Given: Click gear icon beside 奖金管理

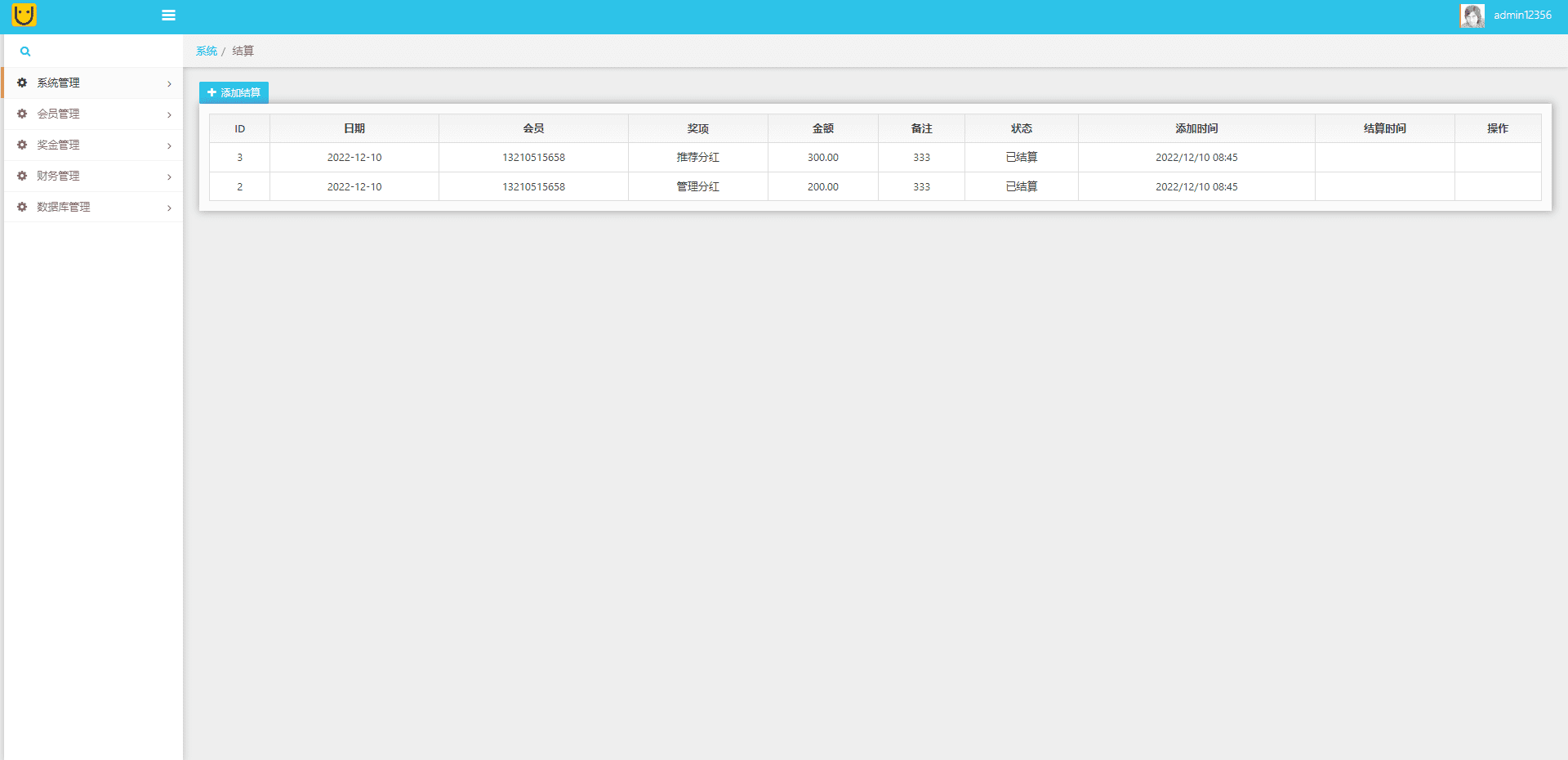Looking at the screenshot, I should tap(22, 145).
